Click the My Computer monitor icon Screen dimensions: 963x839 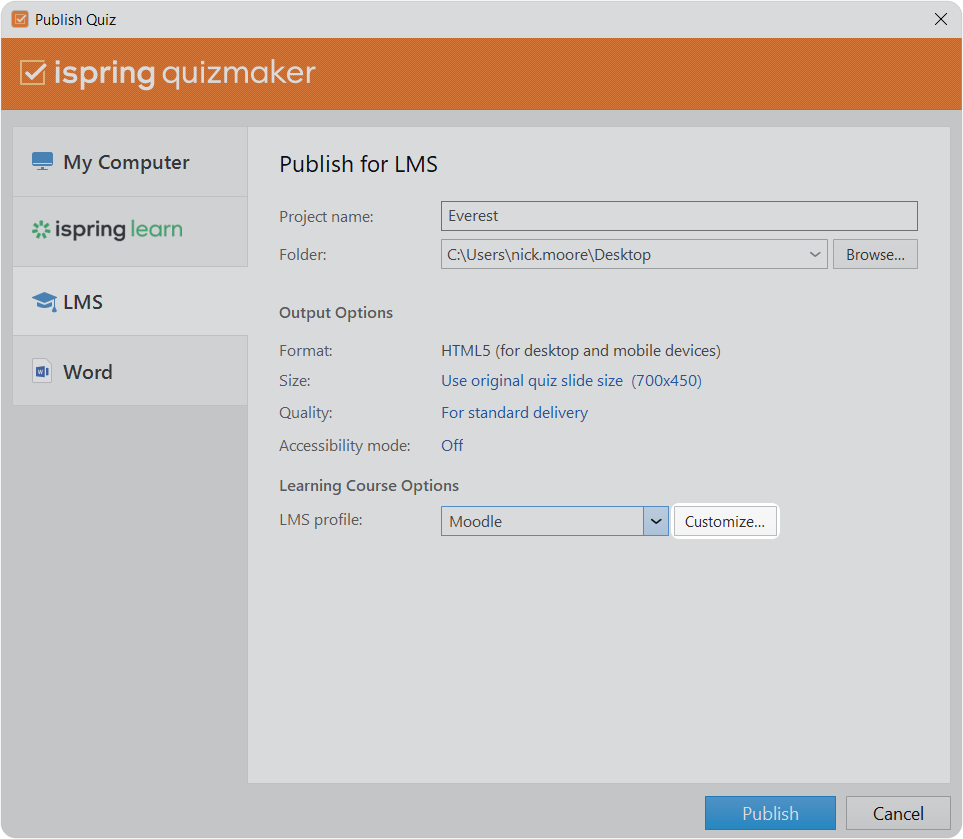click(x=42, y=162)
